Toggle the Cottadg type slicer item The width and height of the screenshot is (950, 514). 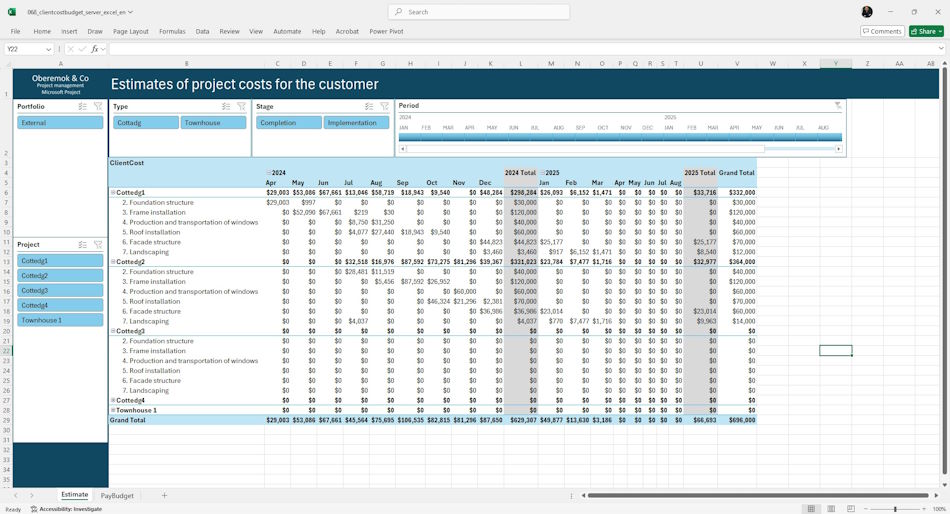tap(146, 122)
